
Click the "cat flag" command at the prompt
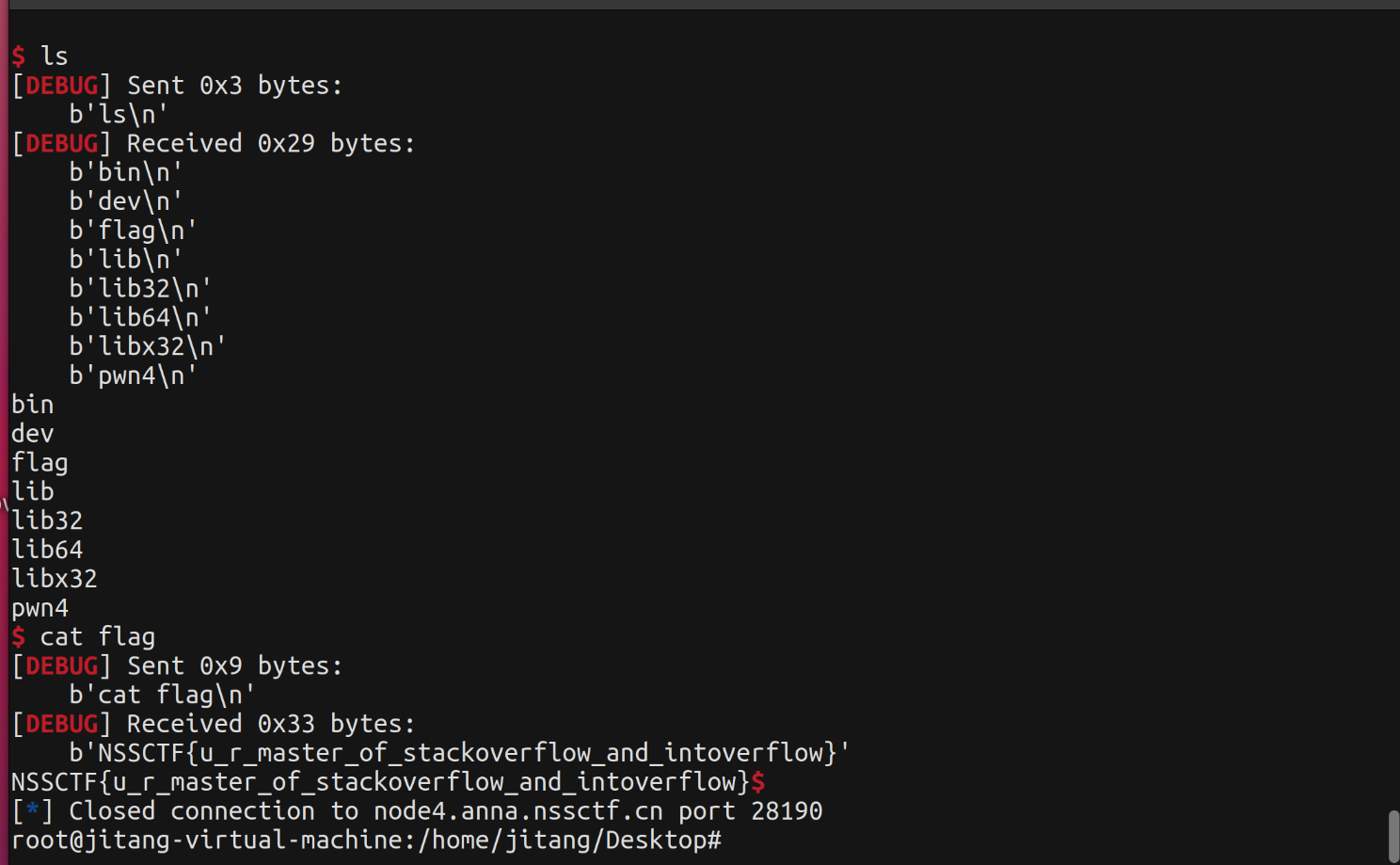coord(97,637)
